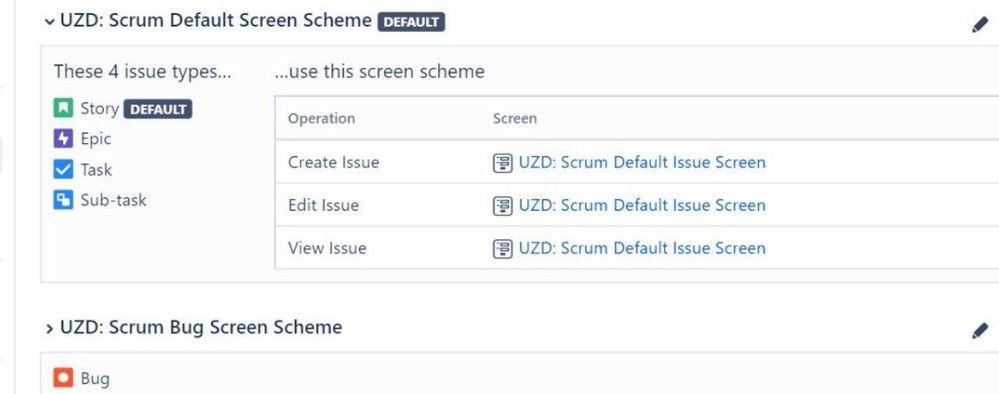Edit the Scrum Bug Screen Scheme via pencil icon
The height and width of the screenshot is (394, 999).
coord(980,331)
